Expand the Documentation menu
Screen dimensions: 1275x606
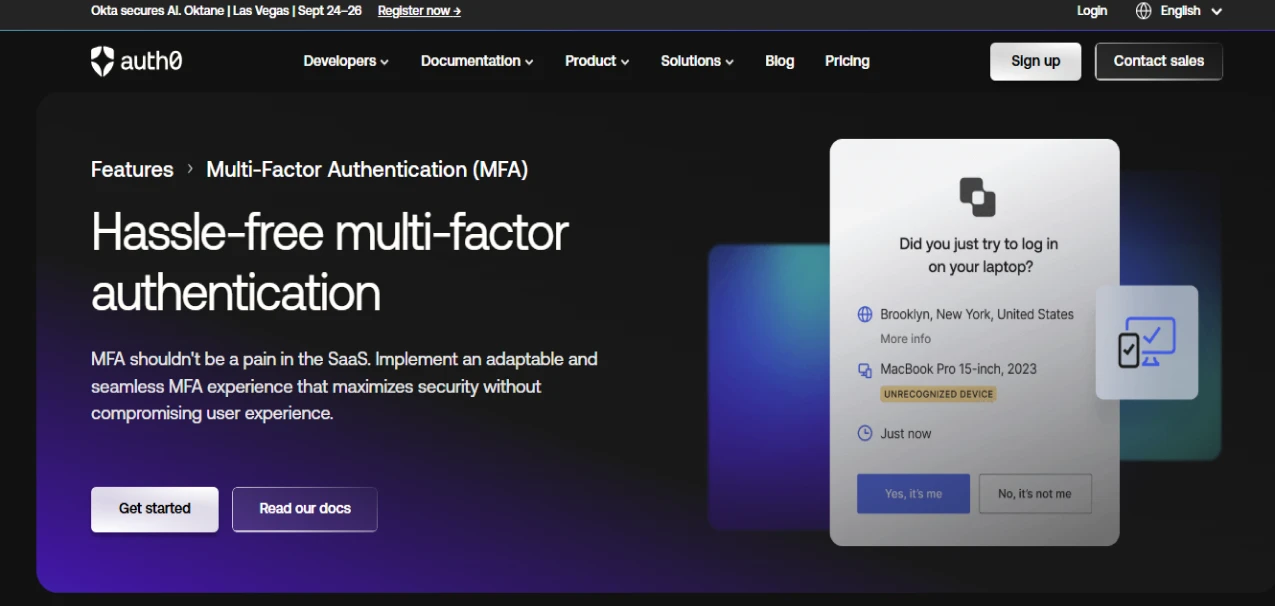pyautogui.click(x=477, y=61)
